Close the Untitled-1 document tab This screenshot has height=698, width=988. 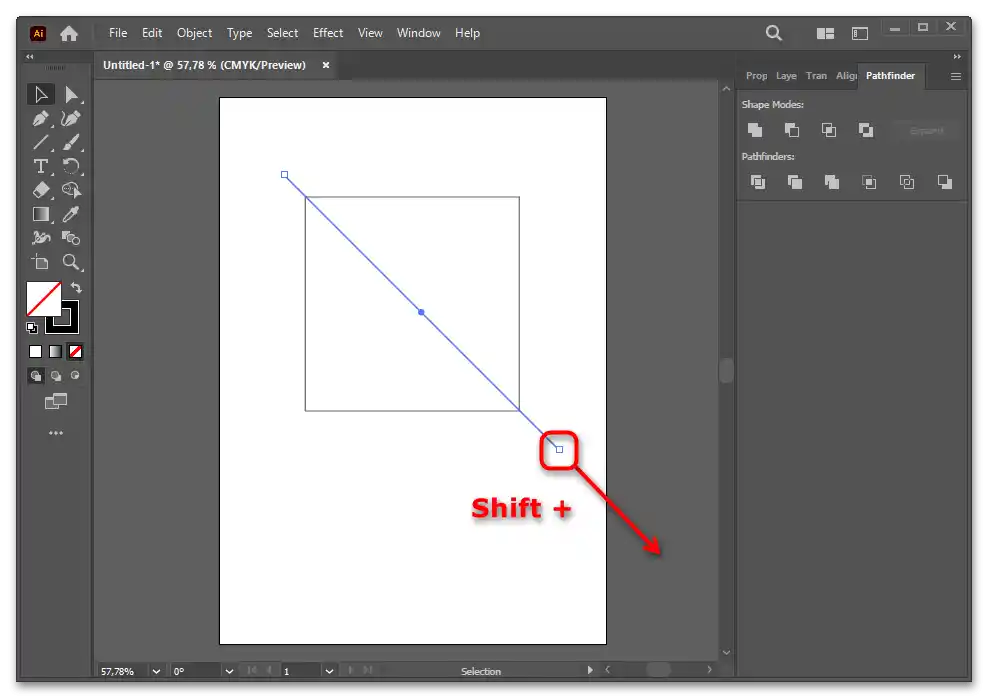(x=326, y=65)
